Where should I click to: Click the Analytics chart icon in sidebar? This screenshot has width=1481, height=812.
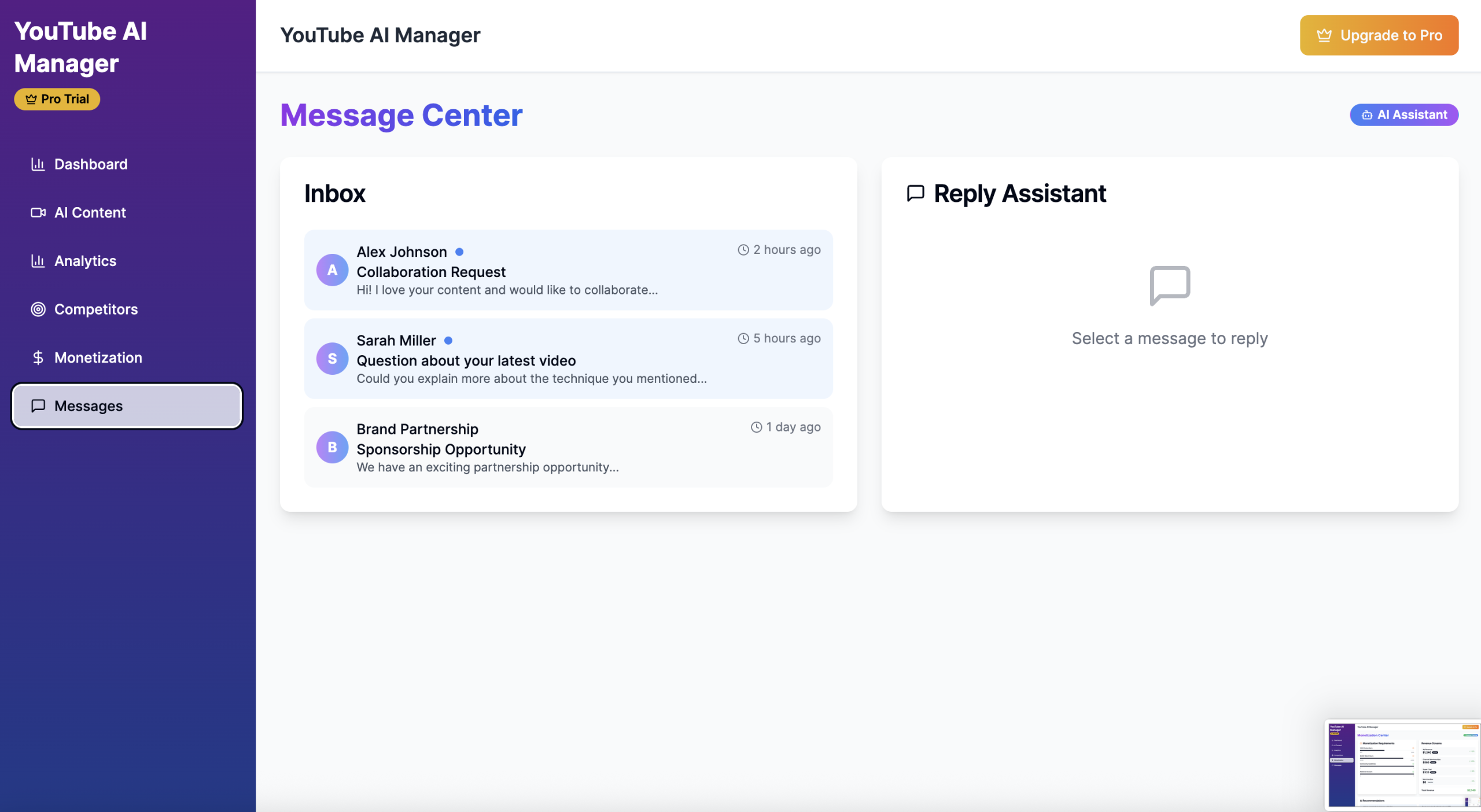38,261
